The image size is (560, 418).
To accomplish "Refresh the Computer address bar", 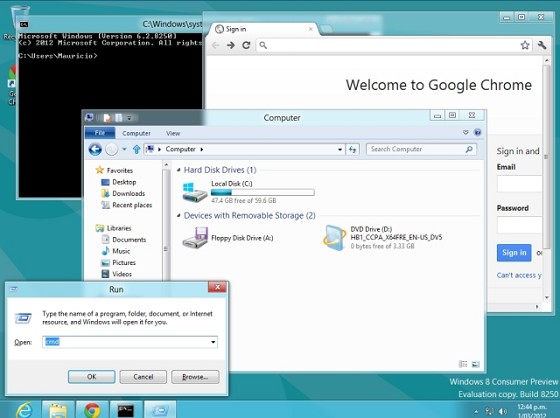I will pyautogui.click(x=352, y=149).
